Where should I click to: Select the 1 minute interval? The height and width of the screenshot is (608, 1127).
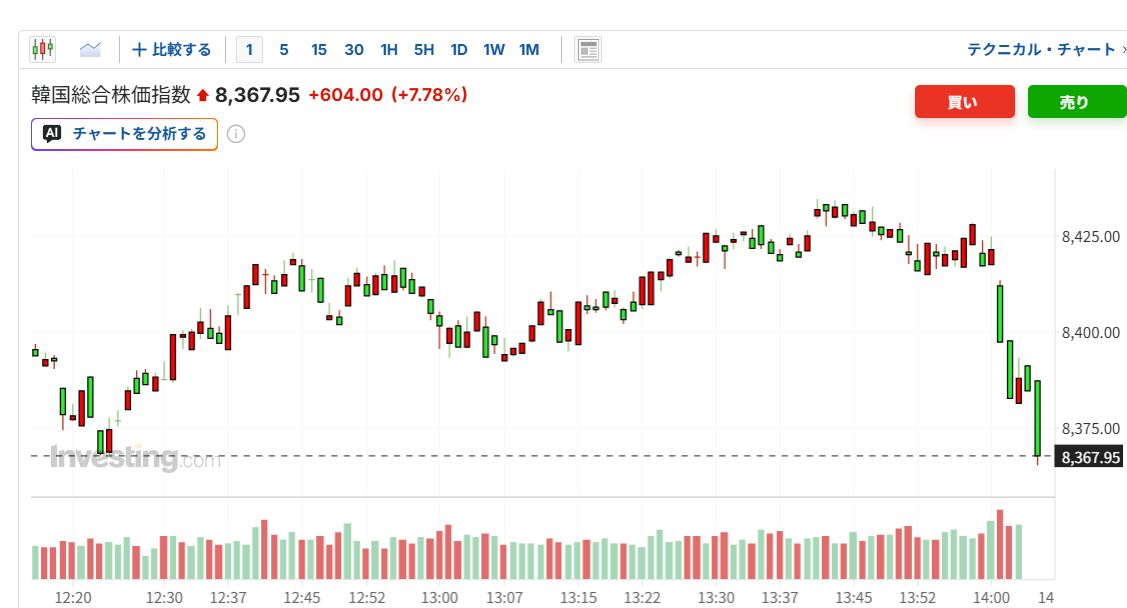[249, 50]
